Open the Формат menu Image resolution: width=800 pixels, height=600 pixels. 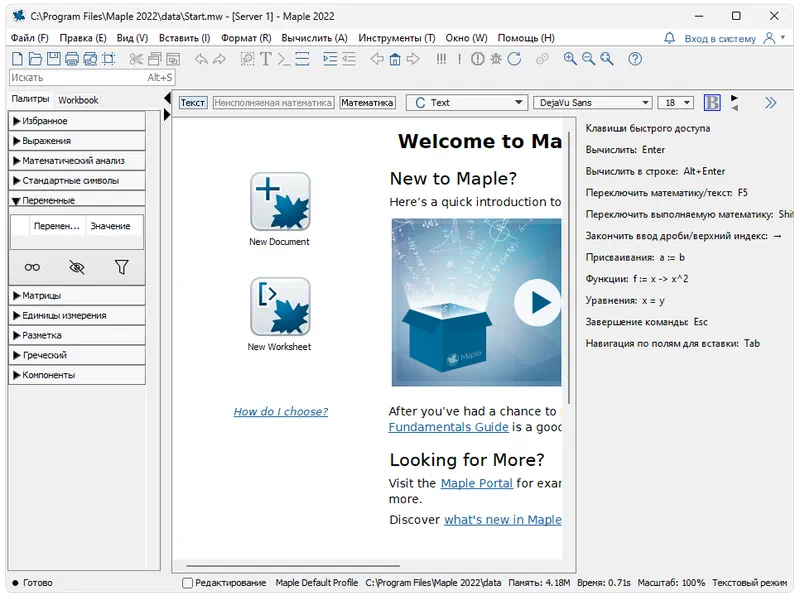[x=246, y=38]
